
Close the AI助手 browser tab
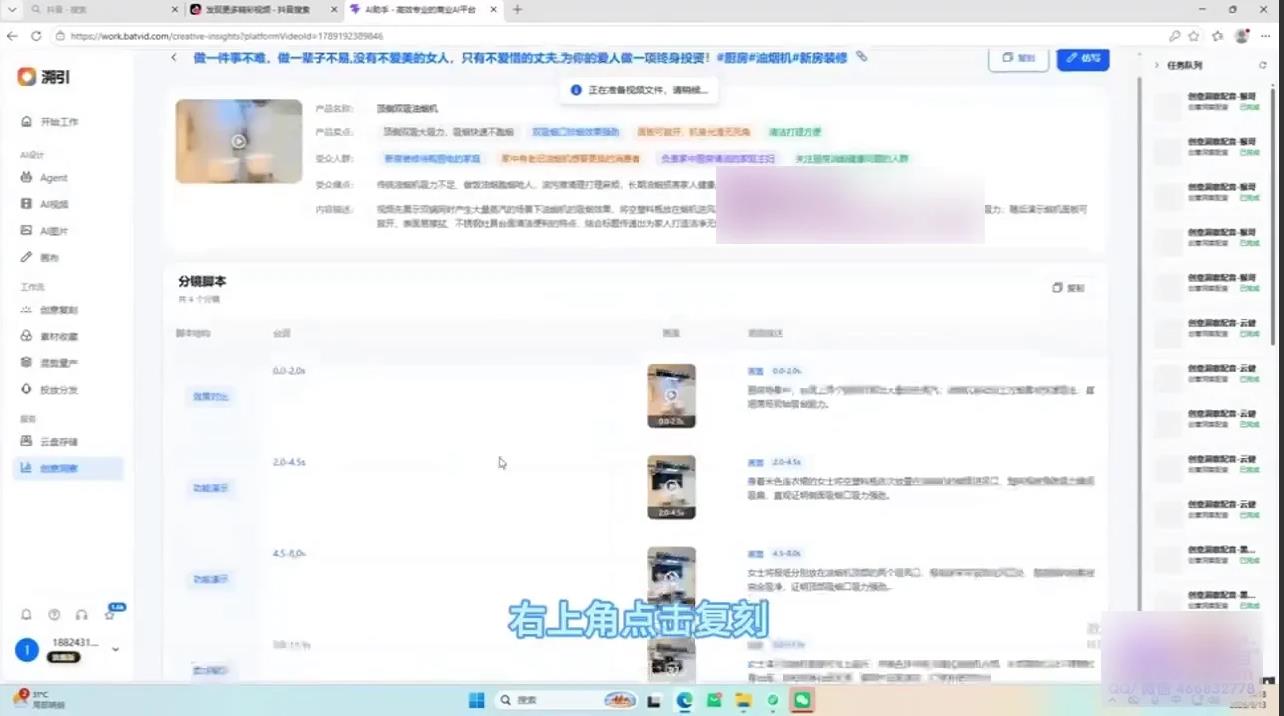pyautogui.click(x=495, y=9)
